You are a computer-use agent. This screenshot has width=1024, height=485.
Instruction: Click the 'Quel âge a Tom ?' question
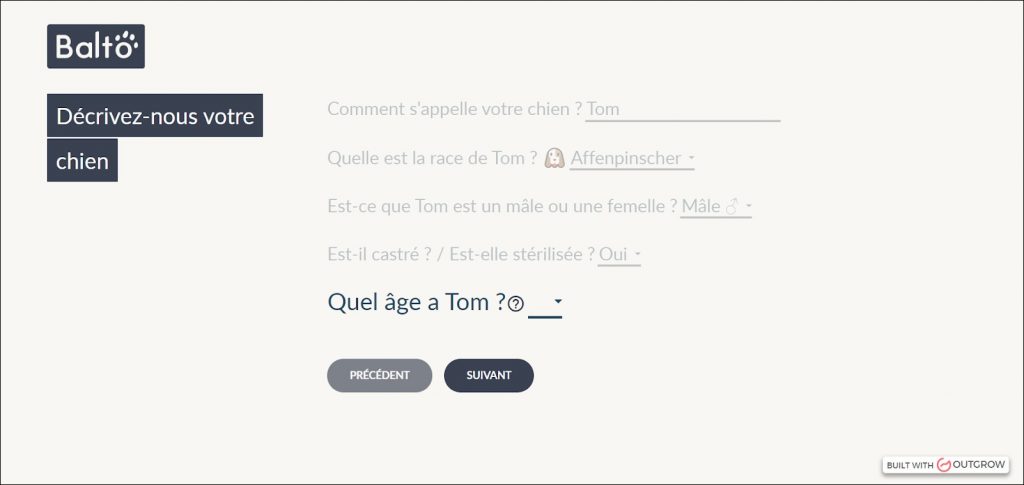coord(415,302)
